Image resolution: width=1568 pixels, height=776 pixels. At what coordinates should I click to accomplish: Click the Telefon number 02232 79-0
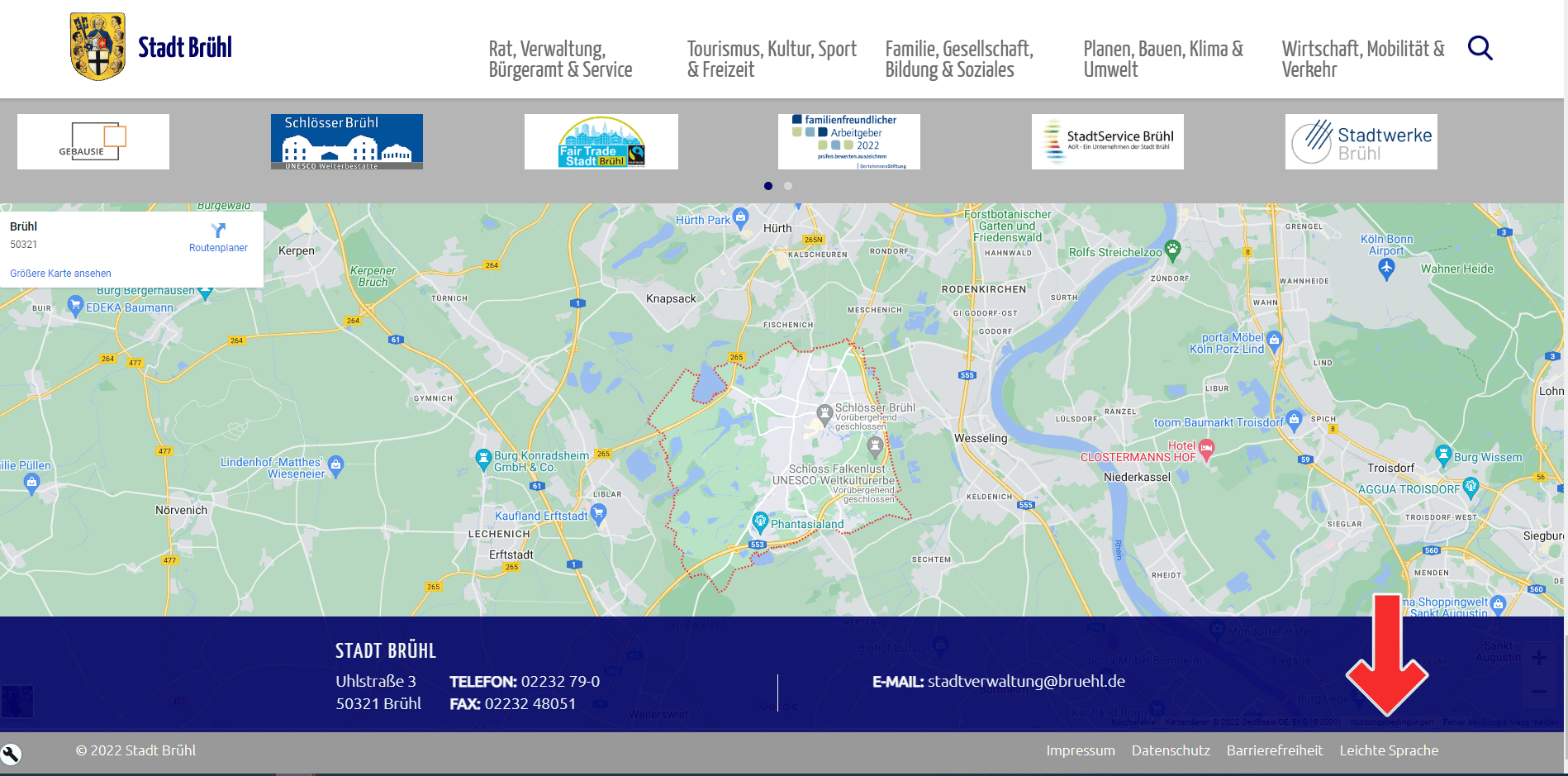pyautogui.click(x=560, y=682)
